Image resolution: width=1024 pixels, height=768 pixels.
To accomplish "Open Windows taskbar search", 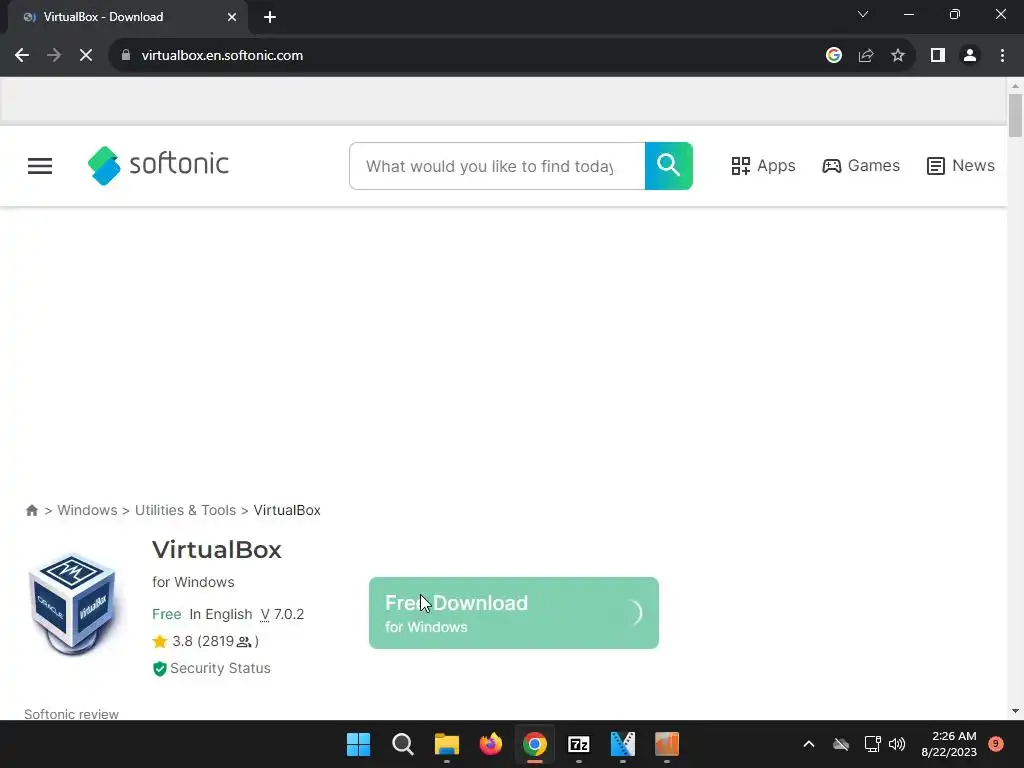I will click(x=403, y=744).
